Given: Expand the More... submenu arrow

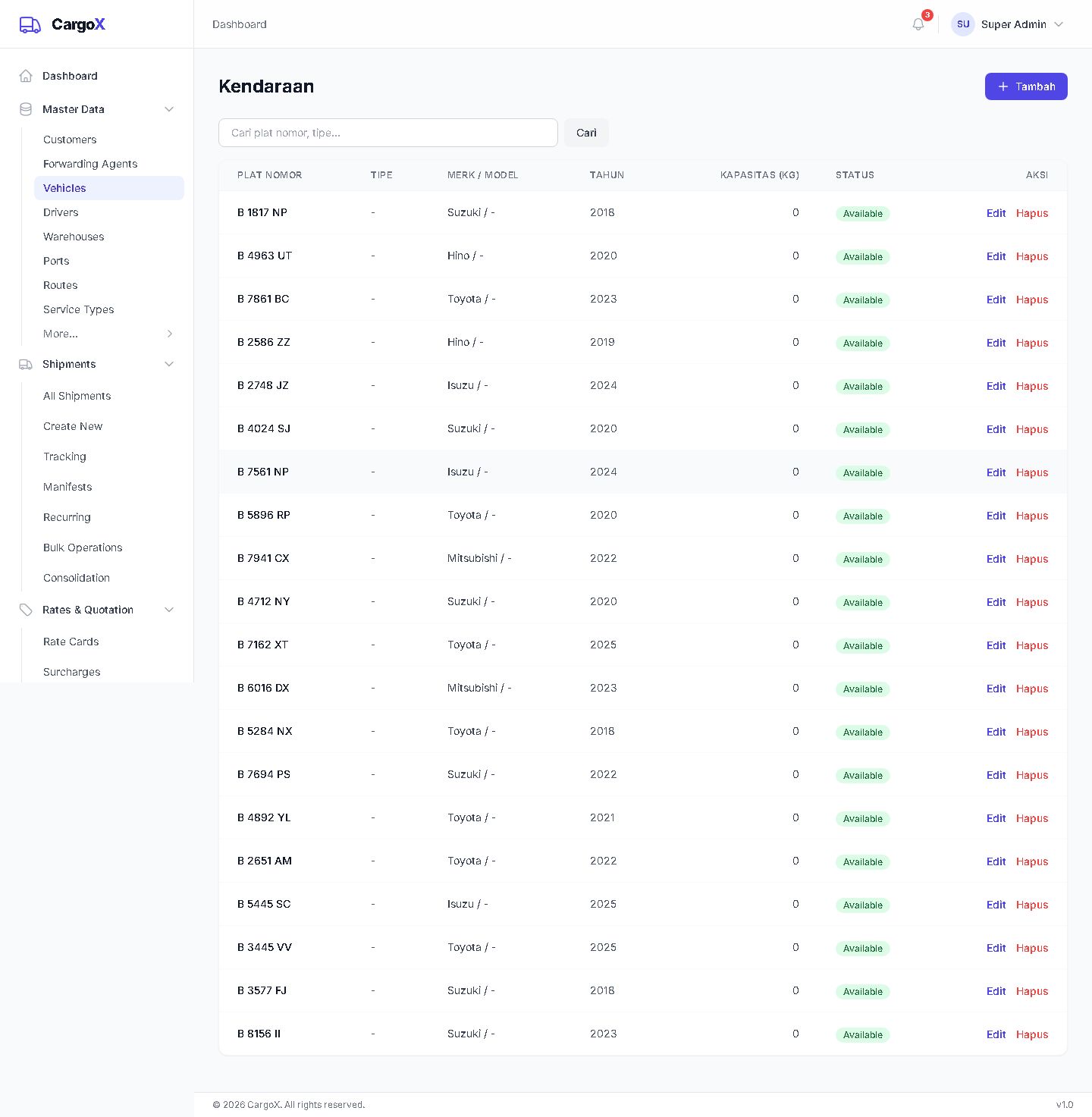Looking at the screenshot, I should coord(170,334).
